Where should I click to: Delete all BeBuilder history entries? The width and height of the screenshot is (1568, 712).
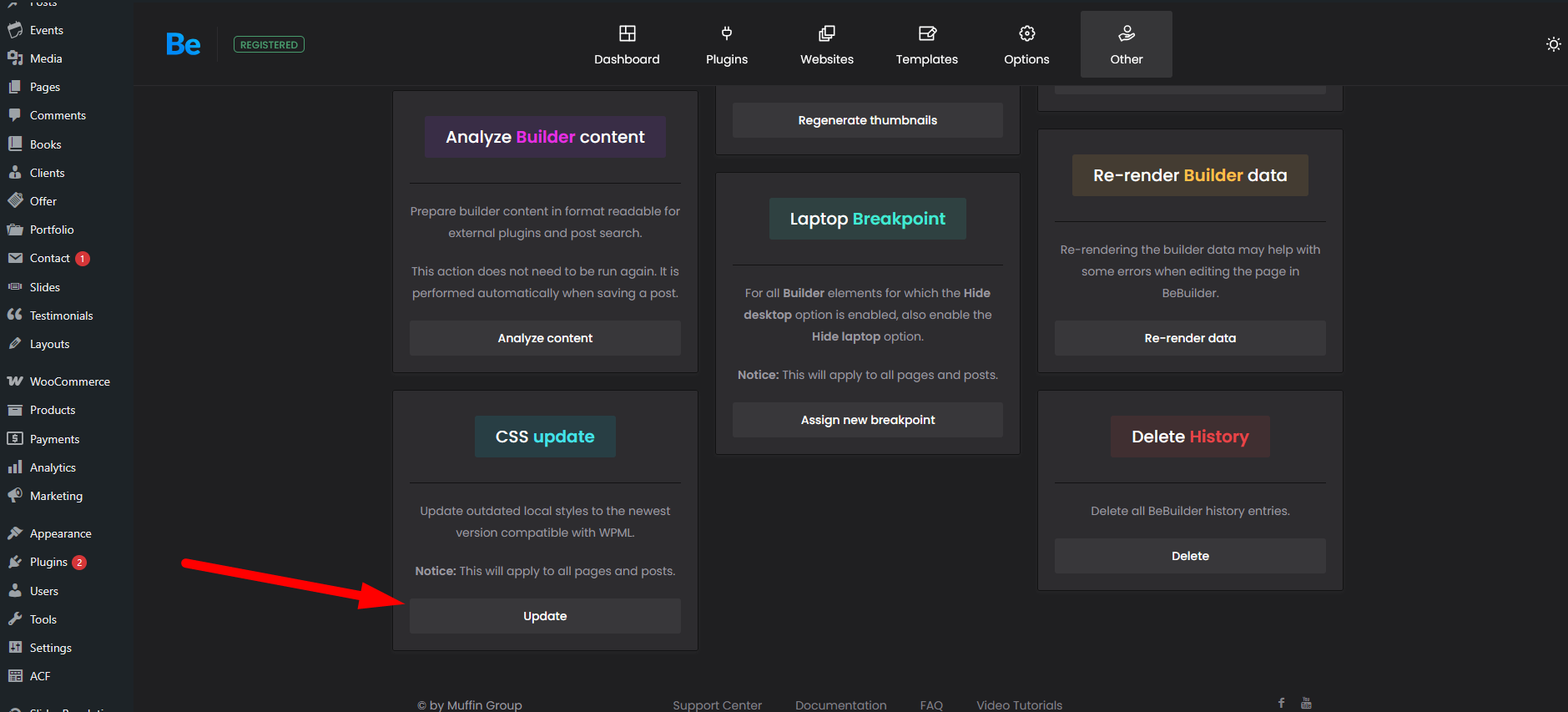(1189, 556)
